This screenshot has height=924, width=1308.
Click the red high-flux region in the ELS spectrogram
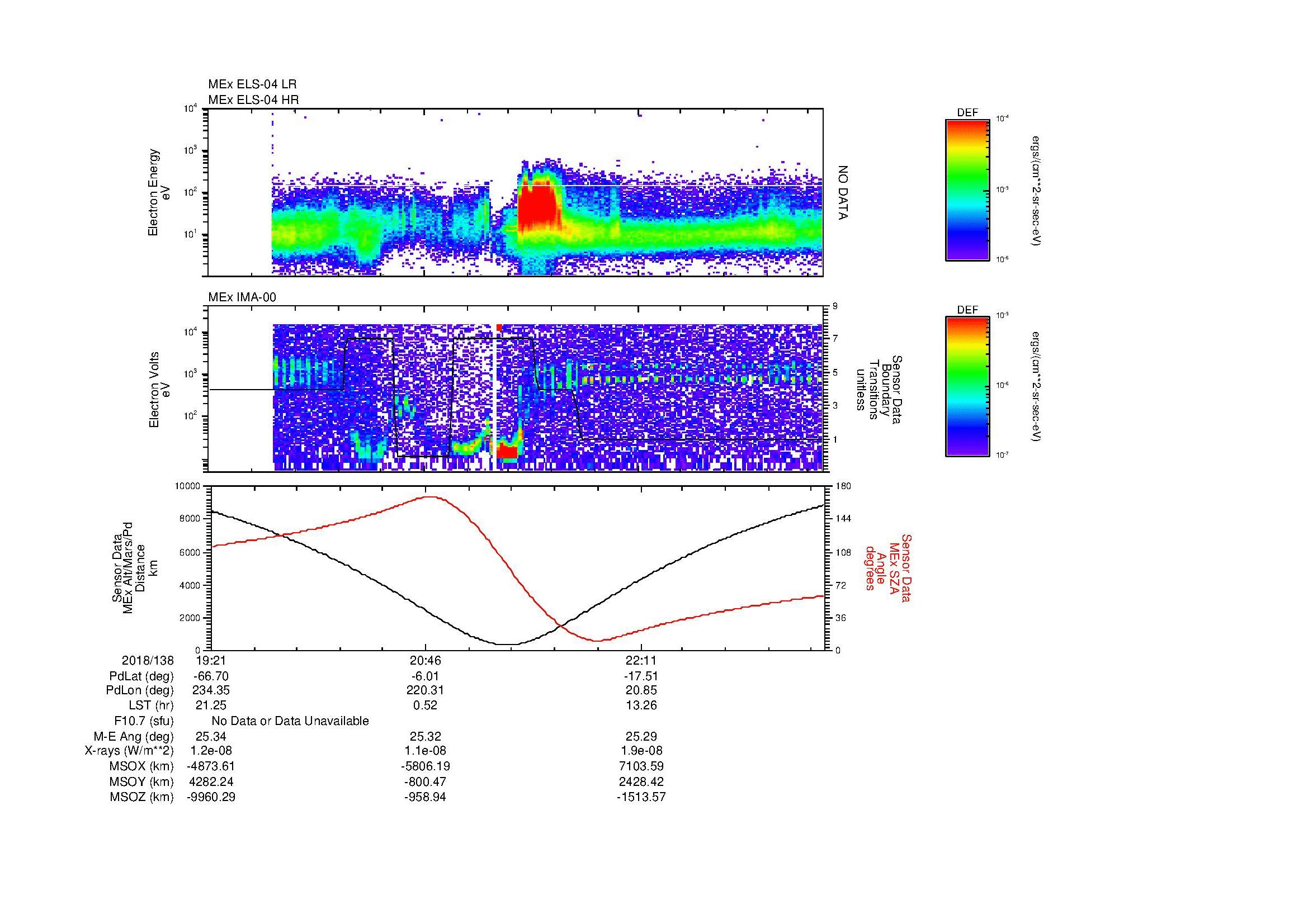[538, 206]
